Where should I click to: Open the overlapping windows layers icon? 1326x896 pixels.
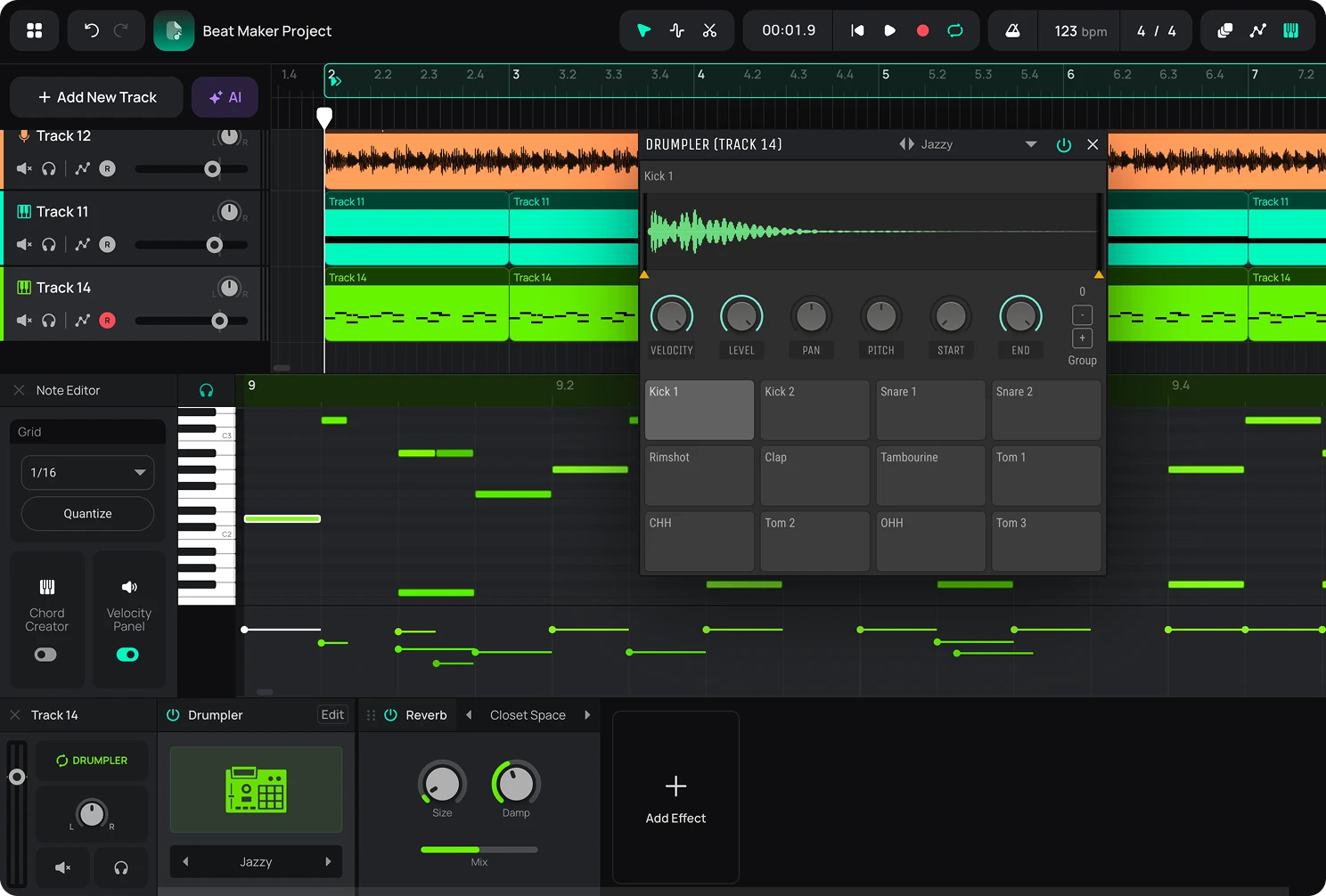pos(1225,30)
